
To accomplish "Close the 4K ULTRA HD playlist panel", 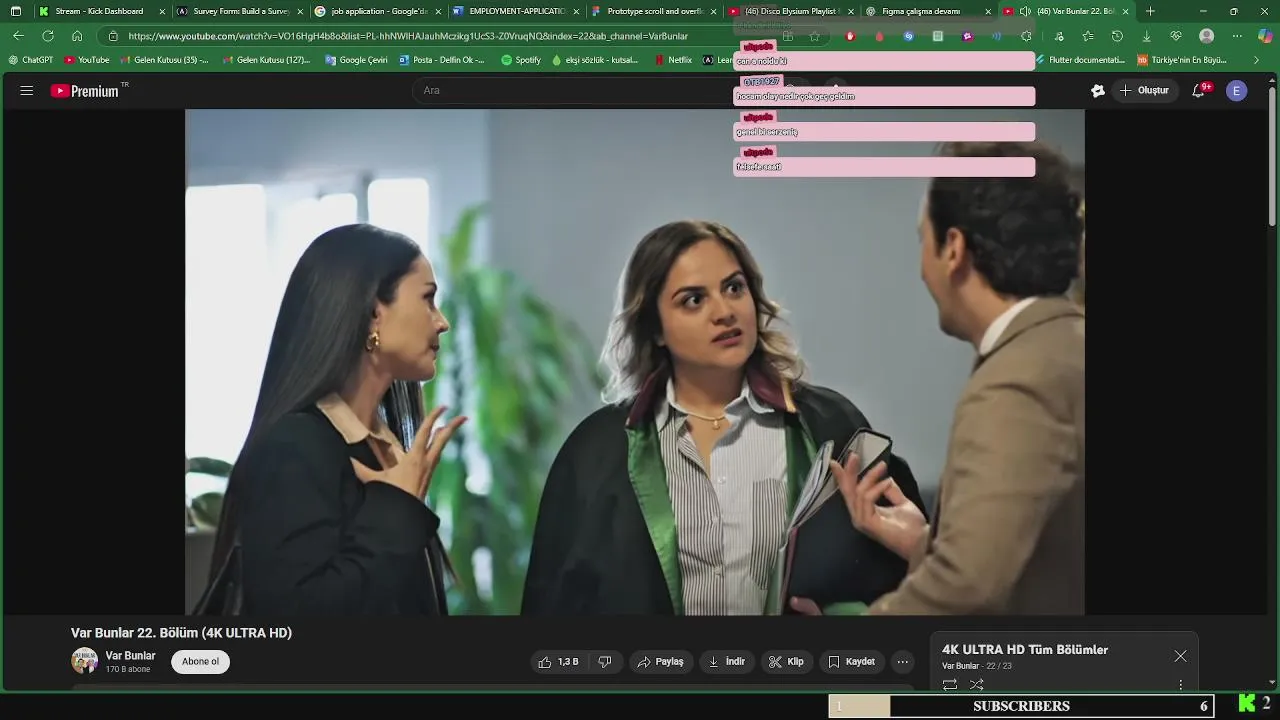I will click(x=1181, y=656).
